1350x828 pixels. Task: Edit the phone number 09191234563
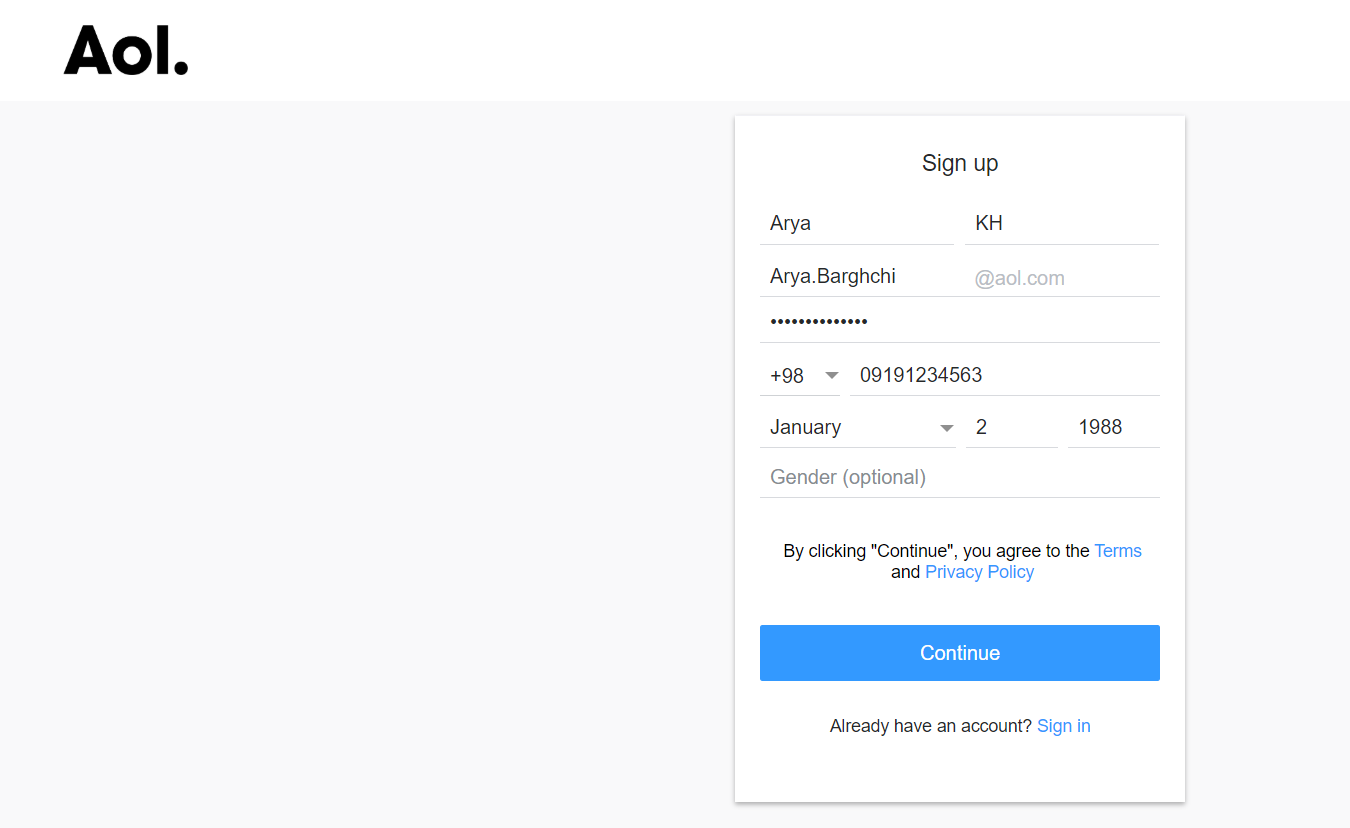coord(1005,375)
